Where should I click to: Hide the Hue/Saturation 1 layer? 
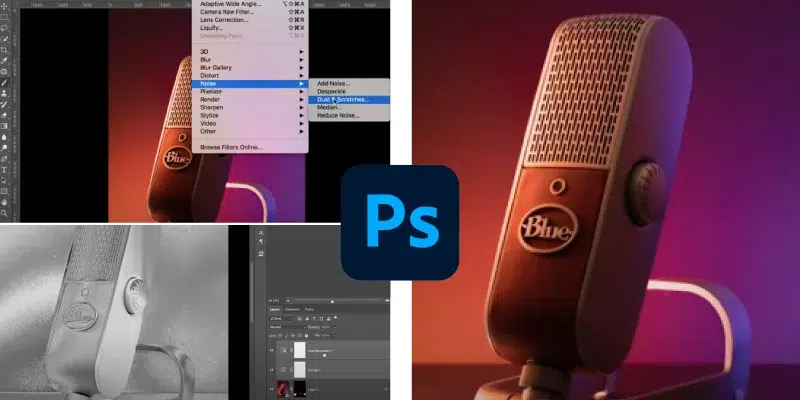pos(271,351)
